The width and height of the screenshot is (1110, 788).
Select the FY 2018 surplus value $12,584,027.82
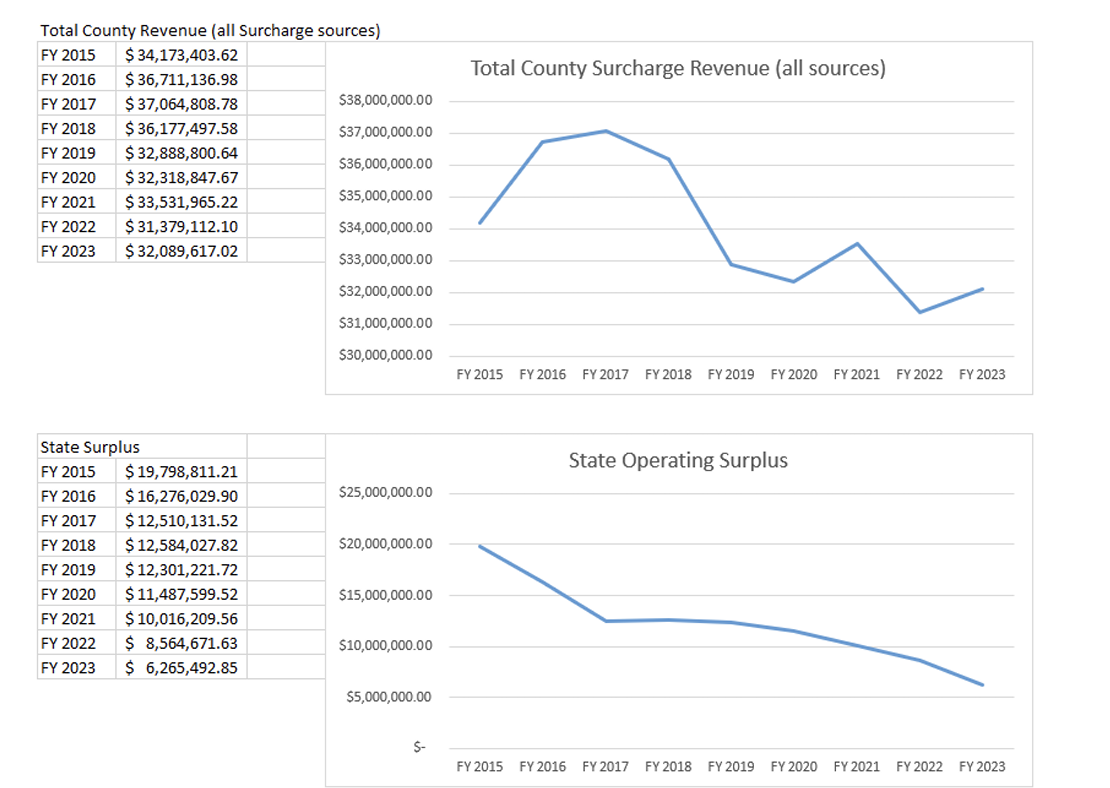point(181,546)
